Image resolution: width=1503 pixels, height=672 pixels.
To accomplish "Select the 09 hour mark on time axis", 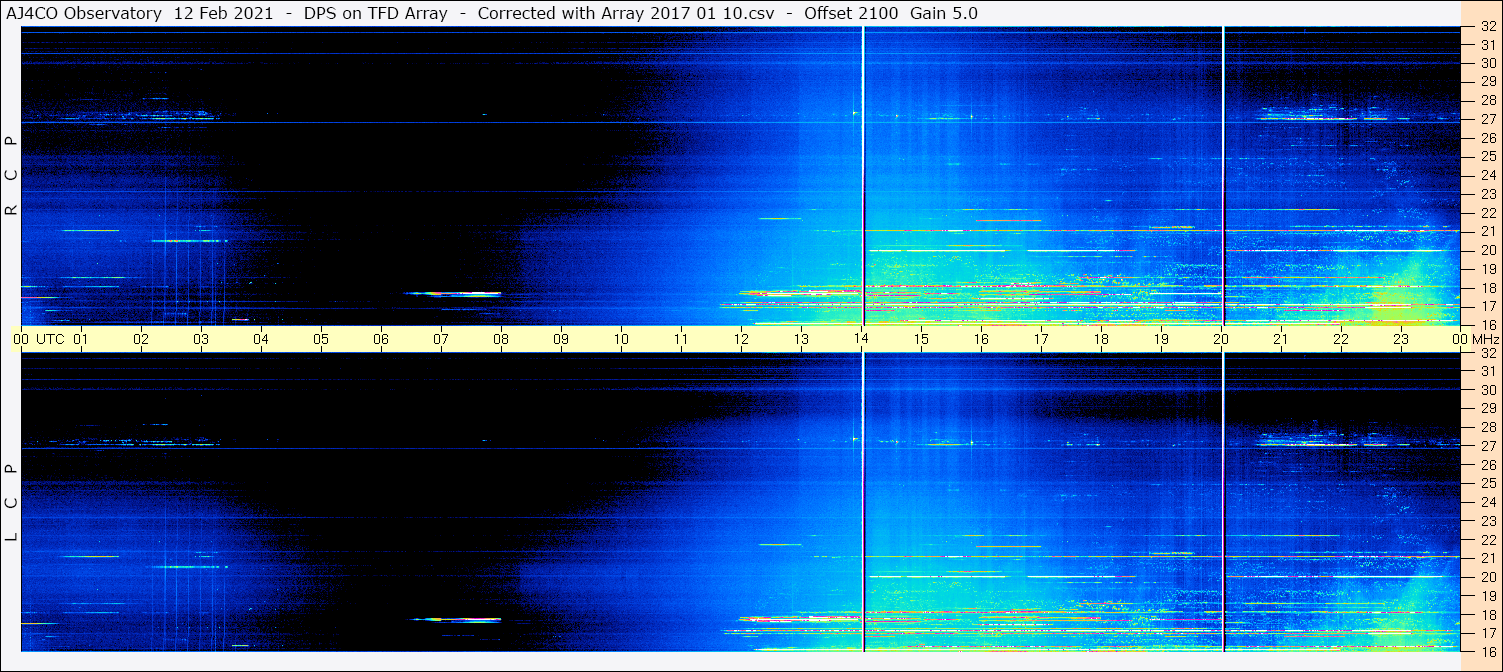I will point(561,339).
